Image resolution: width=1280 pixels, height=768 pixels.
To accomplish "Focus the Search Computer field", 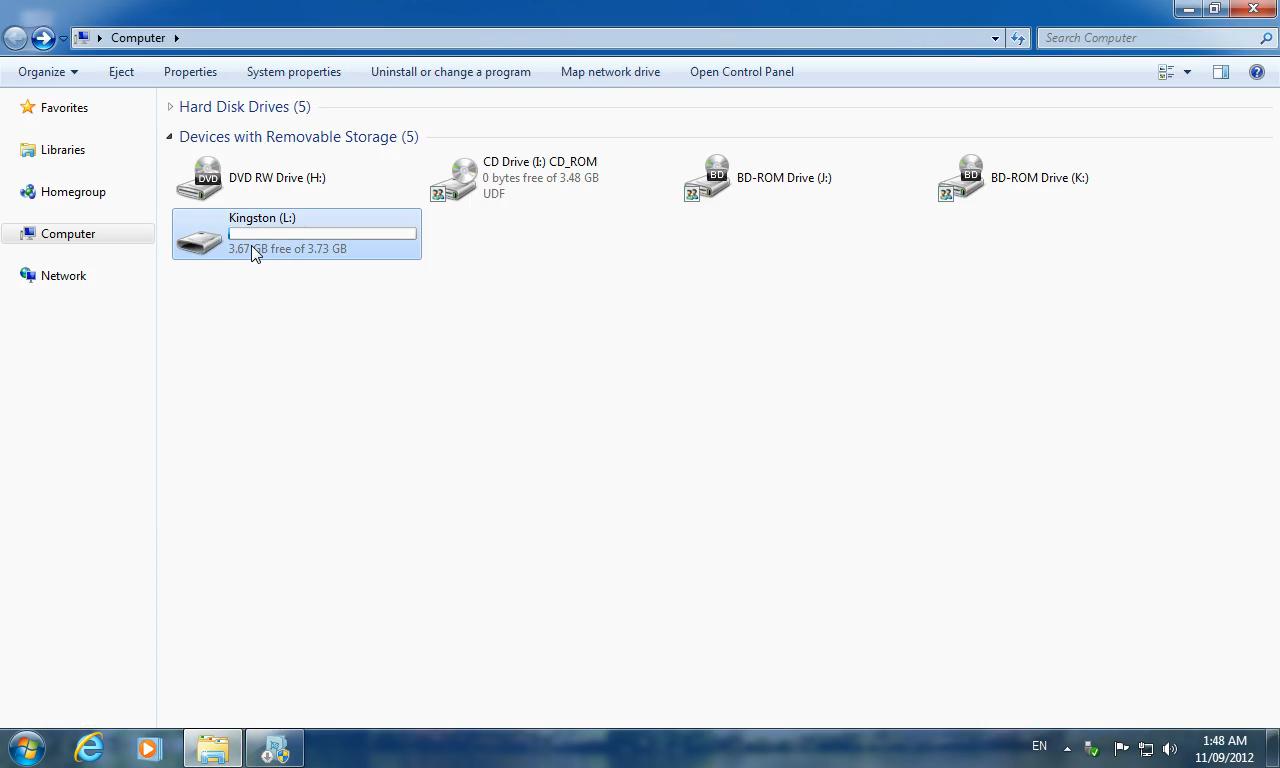I will click(1148, 38).
